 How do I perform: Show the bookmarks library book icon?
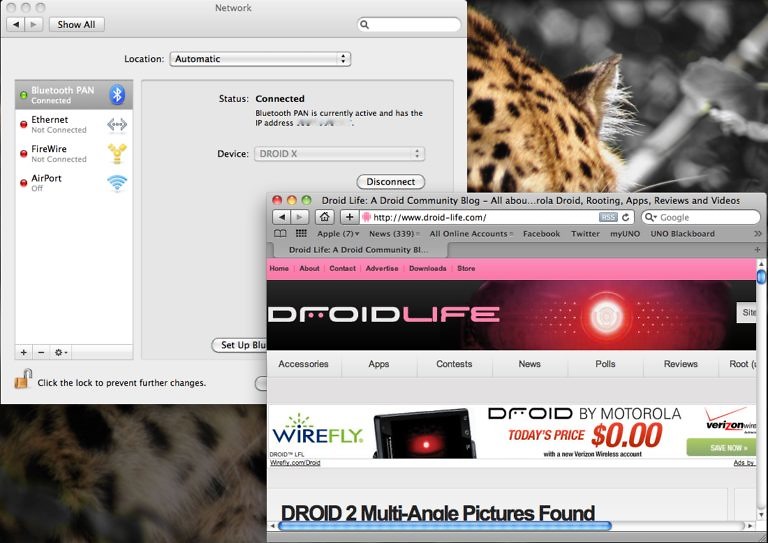(280, 234)
